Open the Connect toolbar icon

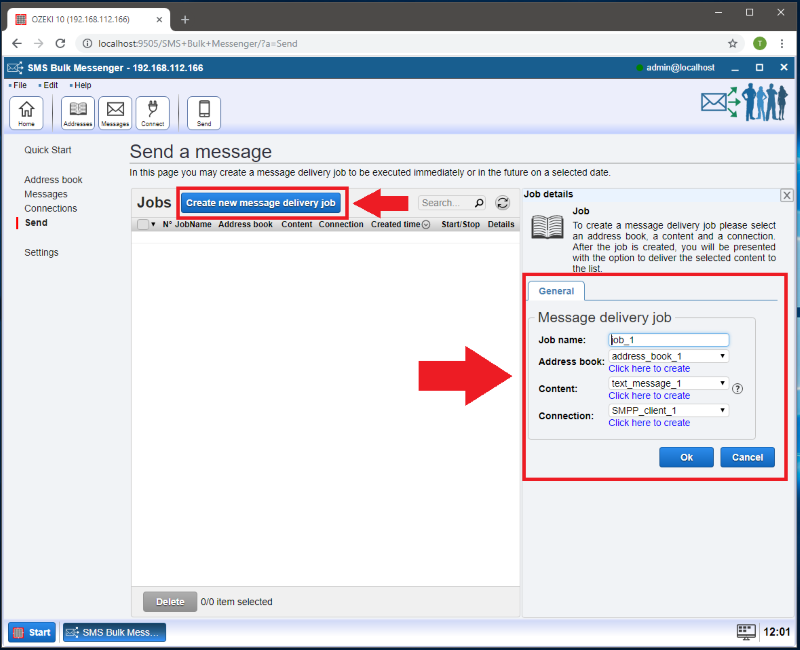point(152,112)
